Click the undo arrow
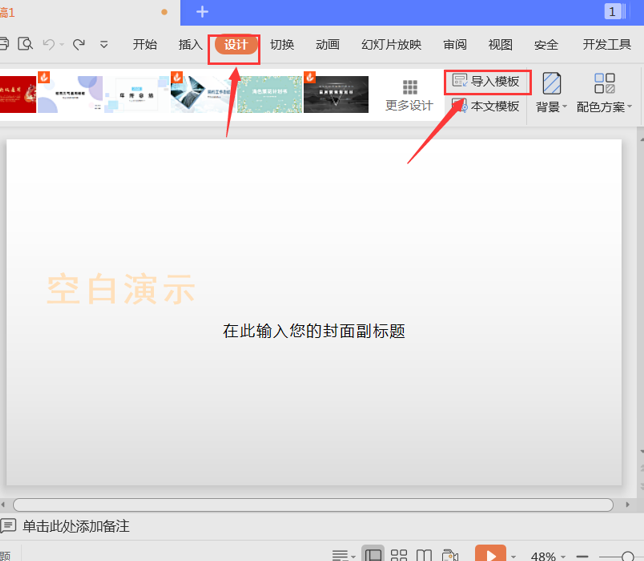Image resolution: width=644 pixels, height=561 pixels. [x=49, y=44]
